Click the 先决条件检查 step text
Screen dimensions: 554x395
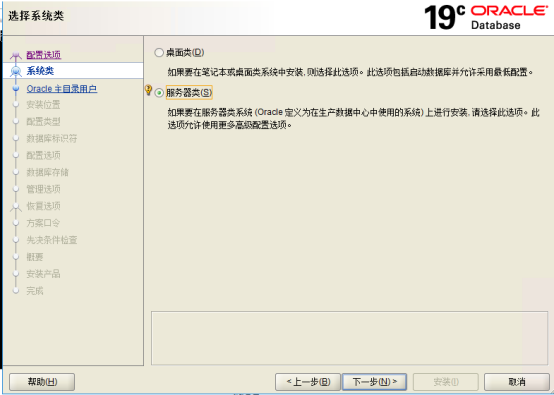point(52,240)
